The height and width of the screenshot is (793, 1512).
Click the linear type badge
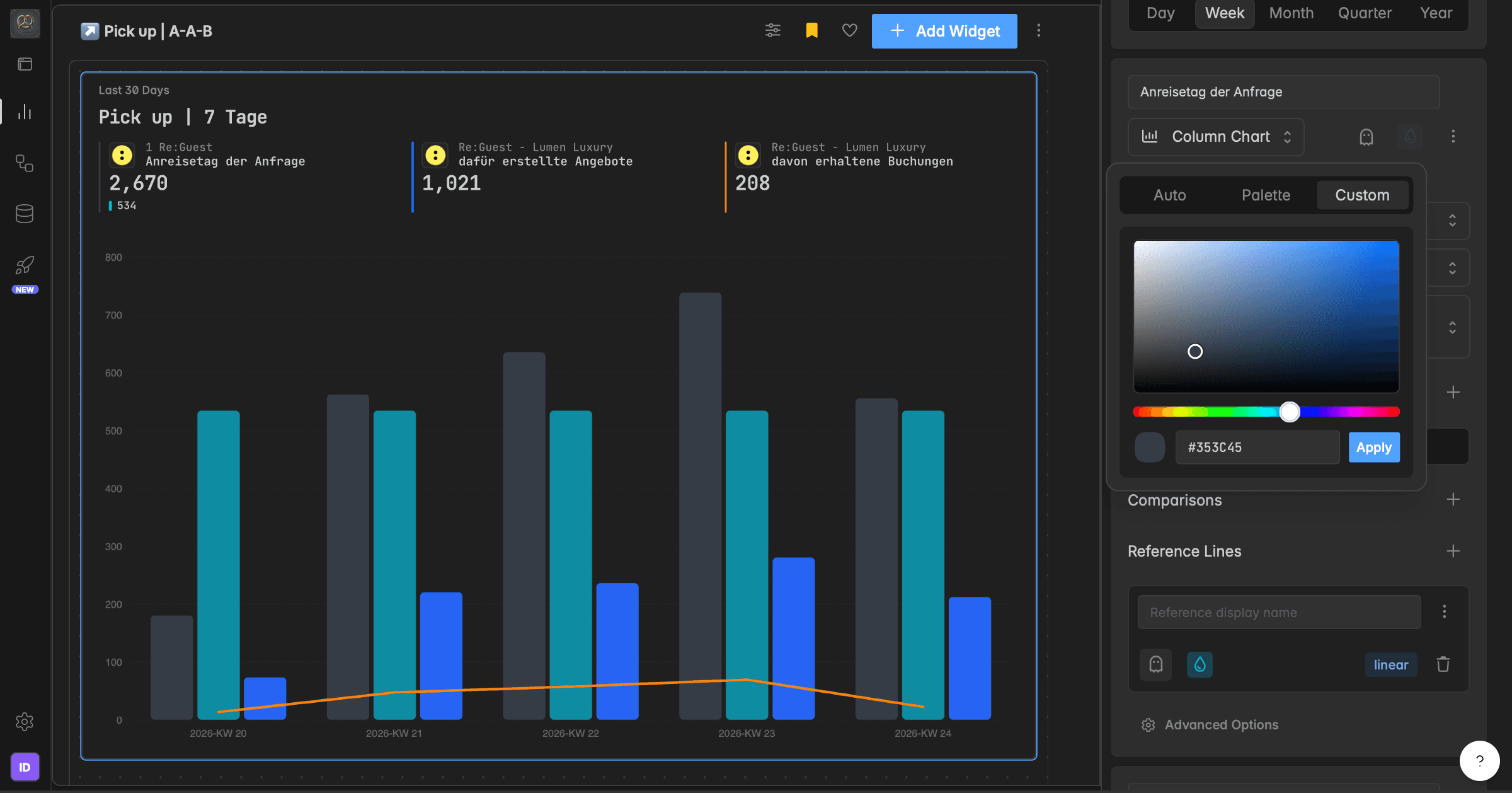pyautogui.click(x=1391, y=665)
